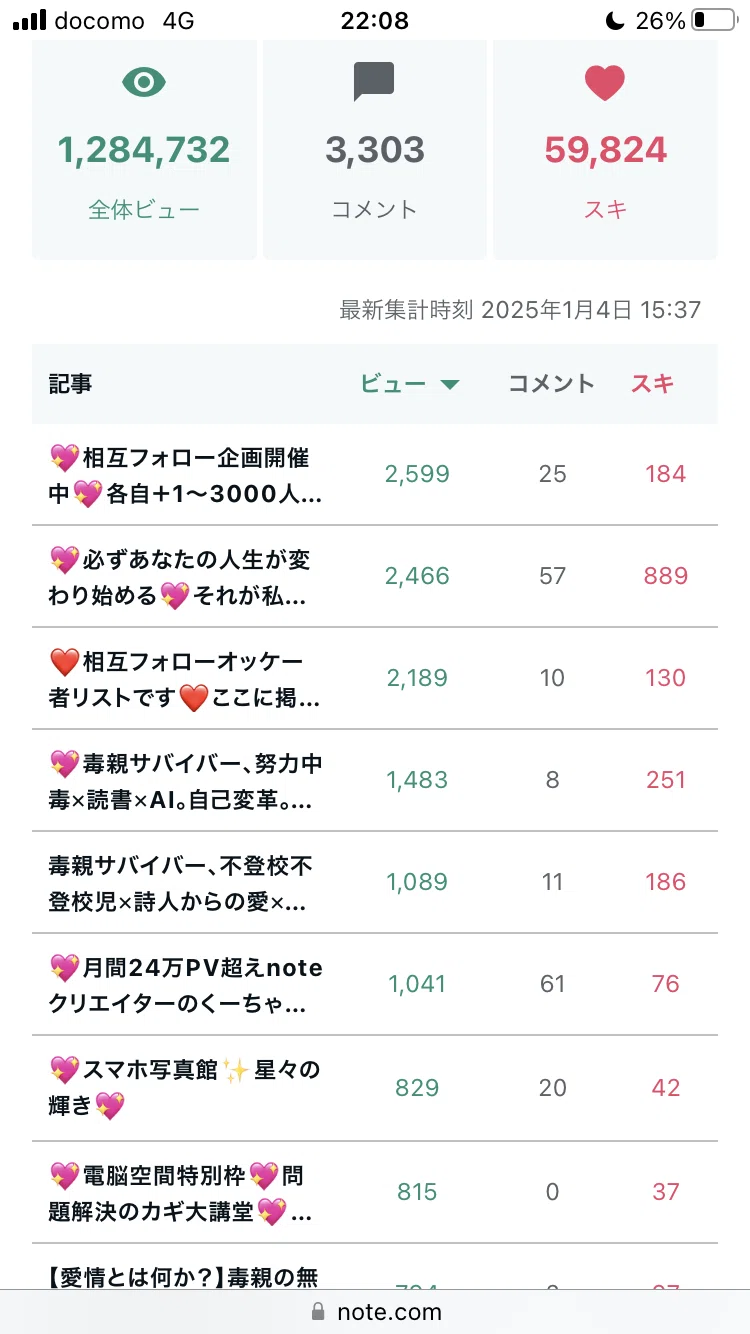Tap the green eye views icon

point(144,82)
